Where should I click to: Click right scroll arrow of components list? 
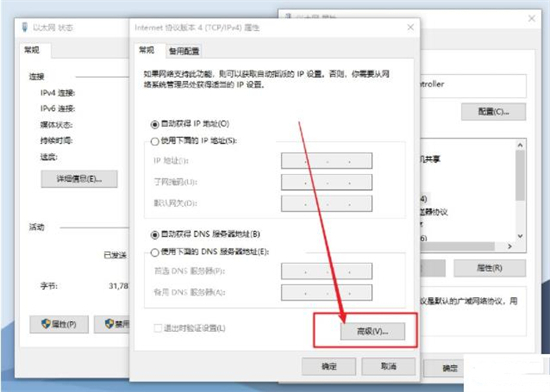tap(510, 246)
